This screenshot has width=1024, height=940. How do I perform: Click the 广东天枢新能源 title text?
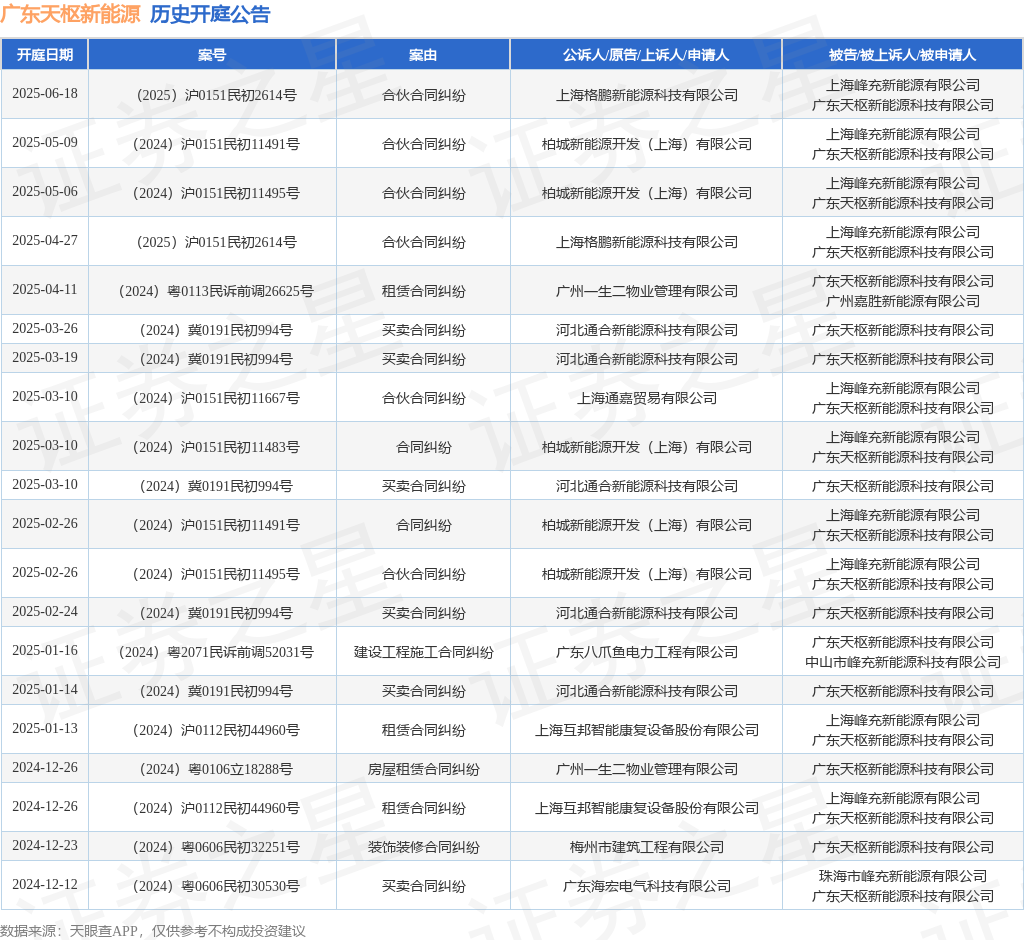(71, 14)
